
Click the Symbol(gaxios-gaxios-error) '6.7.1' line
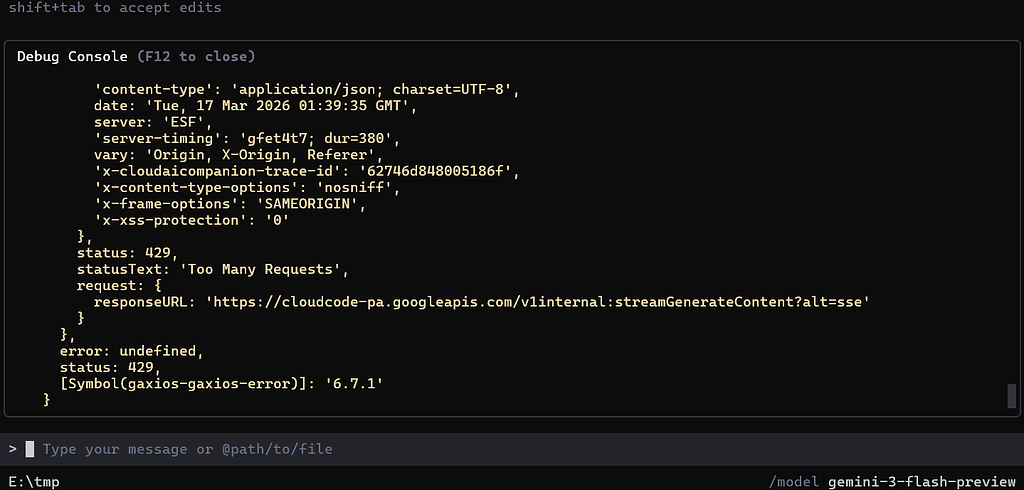pyautogui.click(x=221, y=384)
